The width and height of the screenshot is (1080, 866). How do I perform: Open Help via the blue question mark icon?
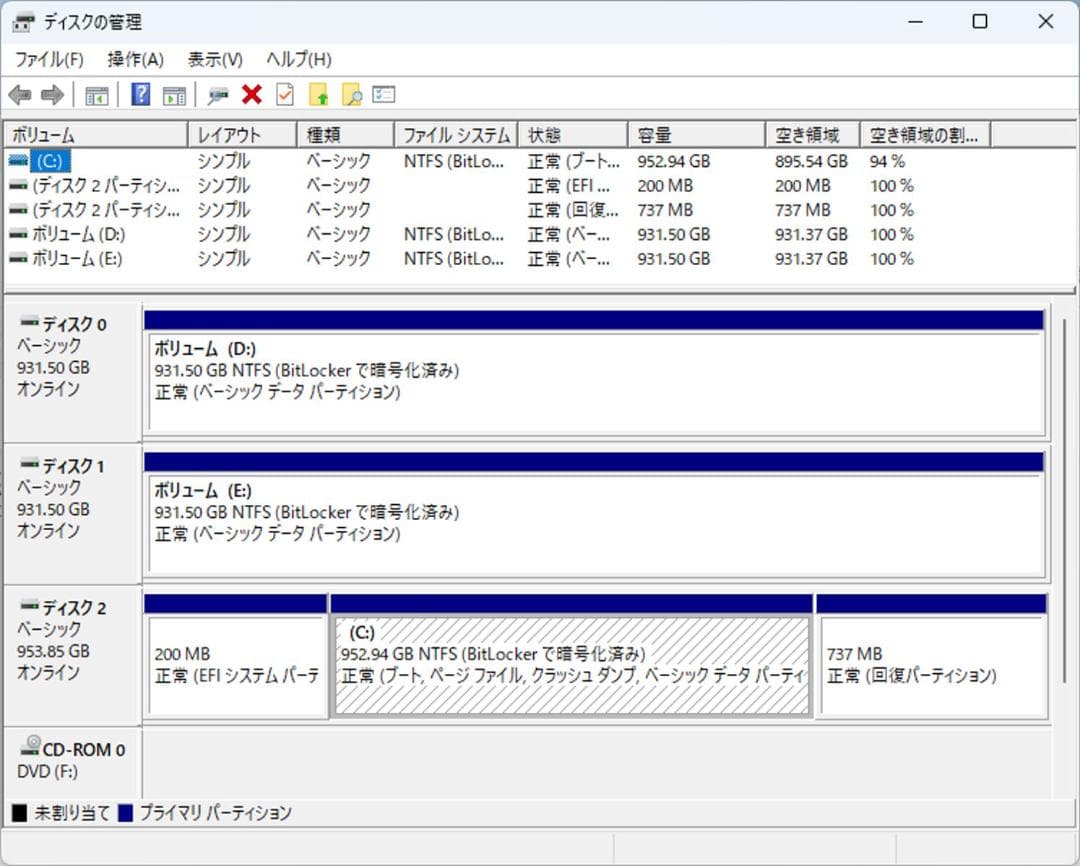pos(142,94)
